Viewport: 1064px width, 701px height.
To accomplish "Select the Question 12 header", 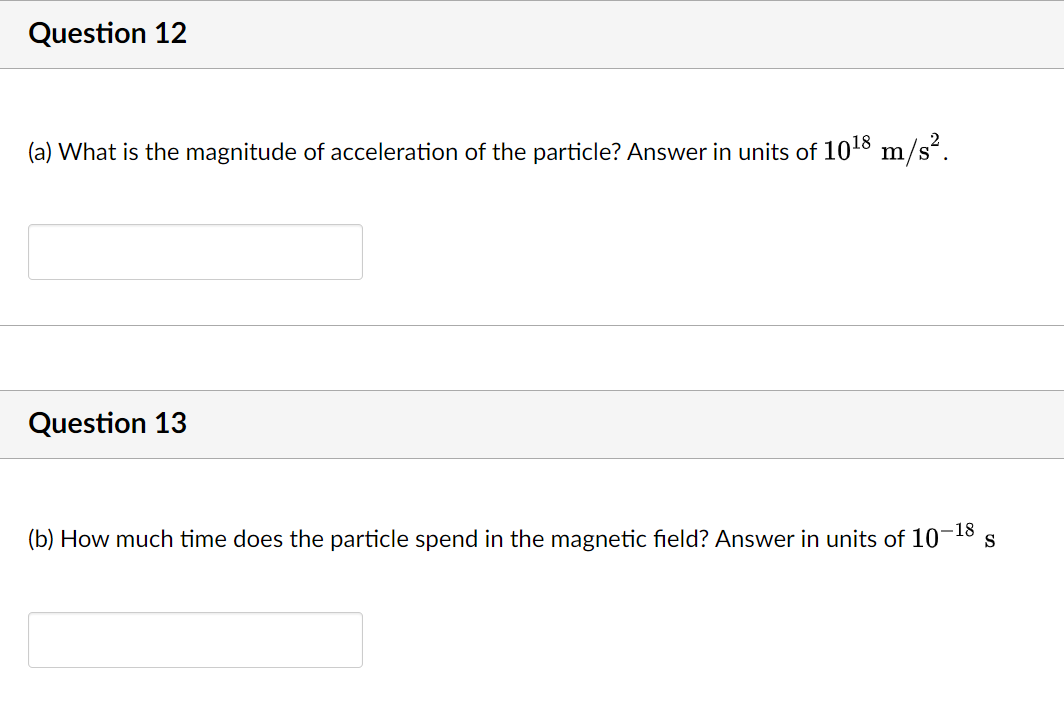I will tap(107, 33).
